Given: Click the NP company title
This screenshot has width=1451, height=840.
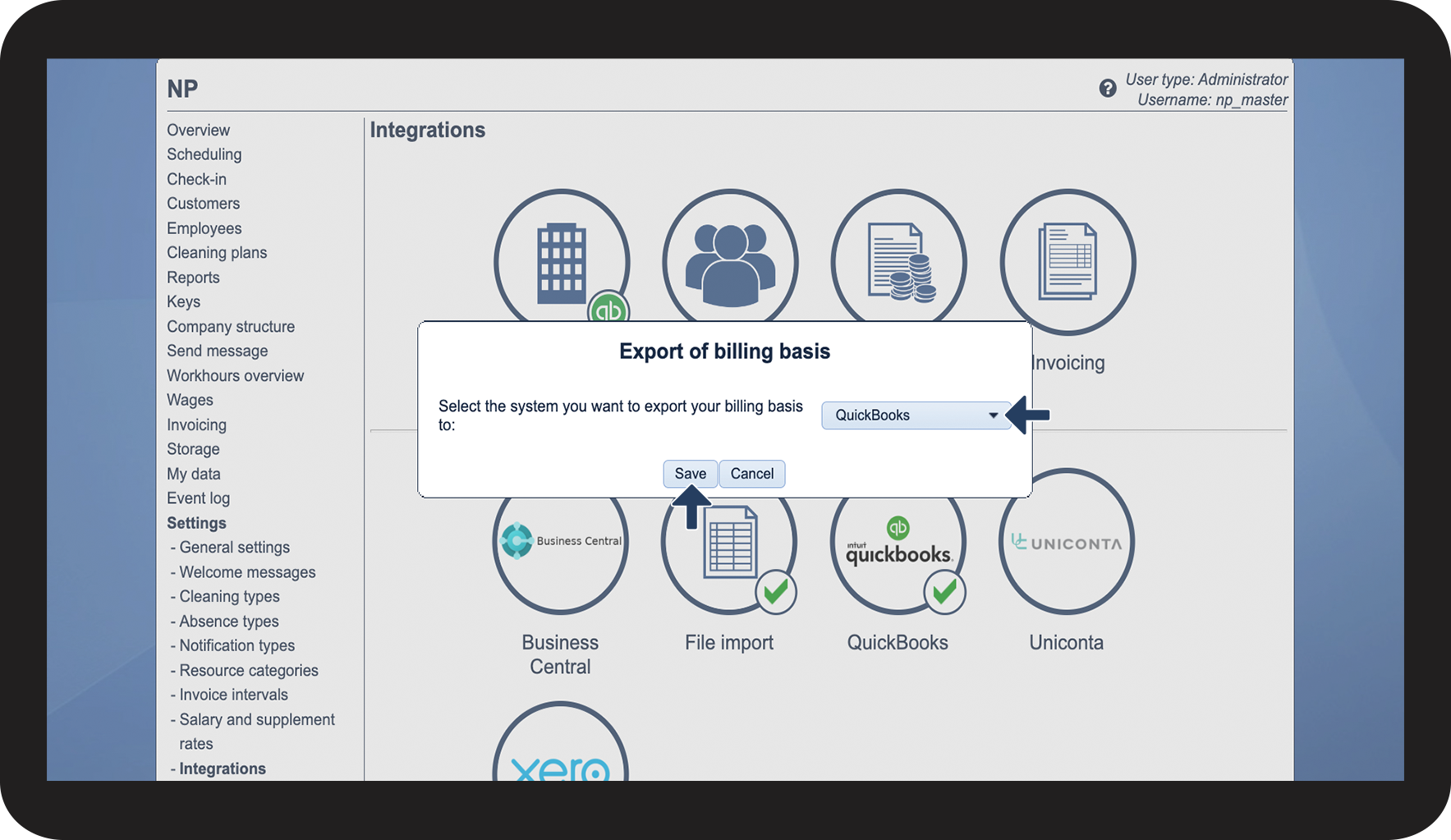Looking at the screenshot, I should pyautogui.click(x=182, y=89).
